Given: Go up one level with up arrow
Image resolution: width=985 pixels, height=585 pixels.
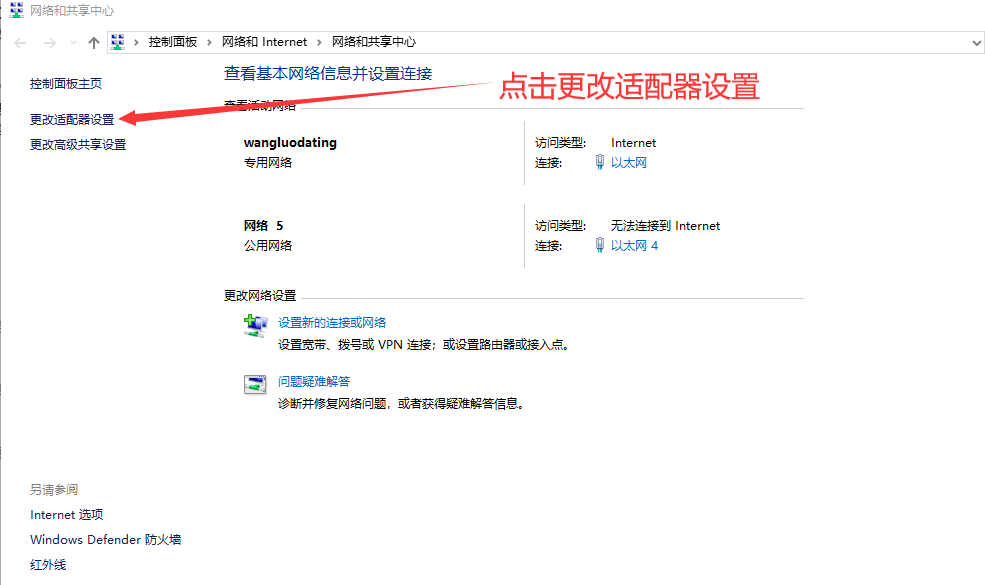Looking at the screenshot, I should 94,42.
